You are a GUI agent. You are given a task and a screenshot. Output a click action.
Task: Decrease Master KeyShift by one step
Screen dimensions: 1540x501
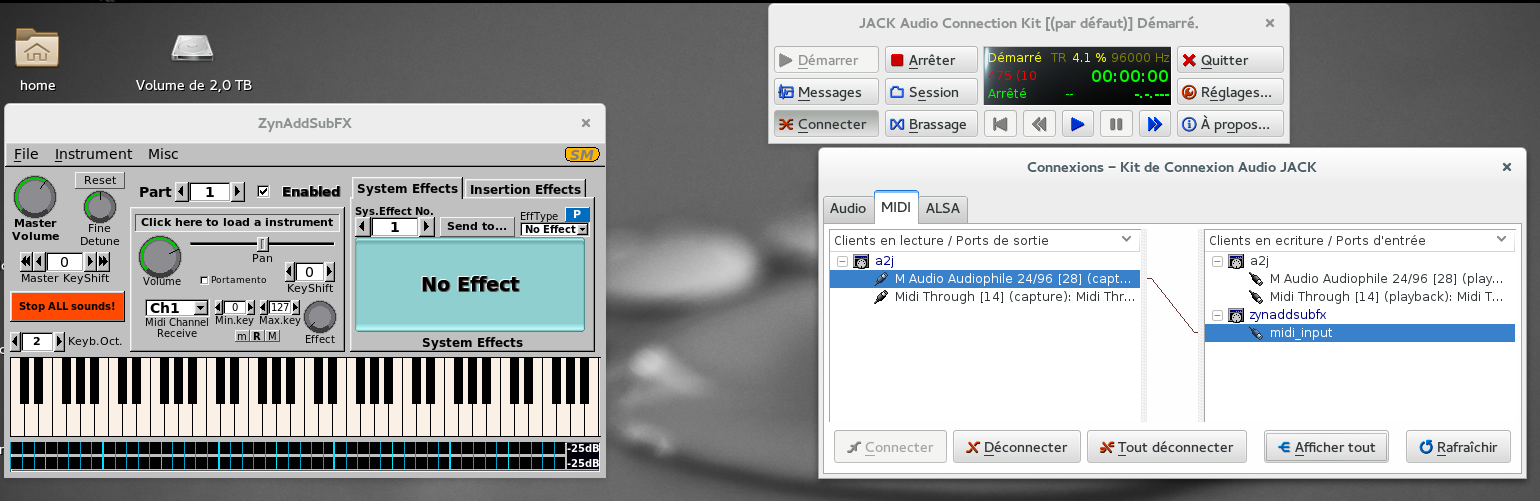[41, 262]
